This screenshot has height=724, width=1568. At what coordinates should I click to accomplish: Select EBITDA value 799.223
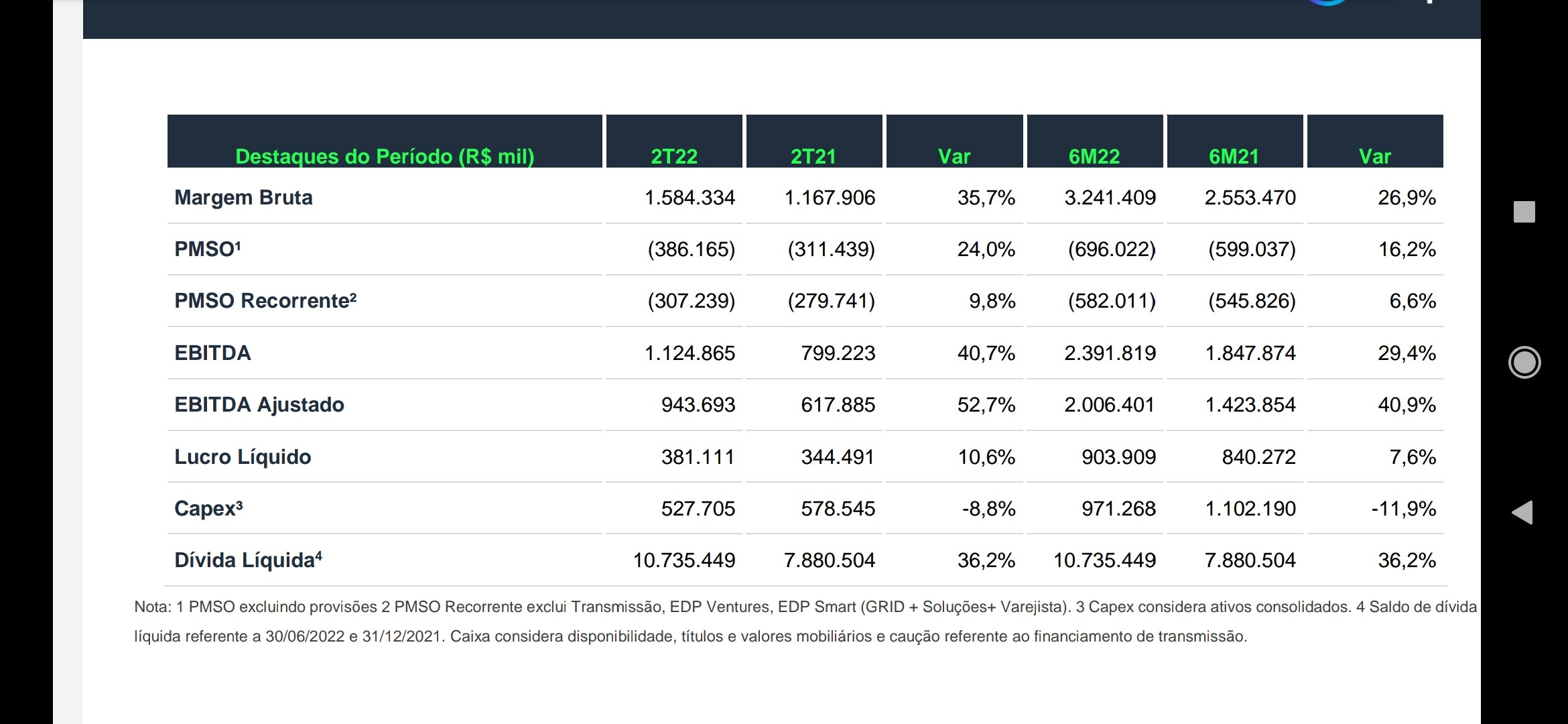(x=838, y=353)
